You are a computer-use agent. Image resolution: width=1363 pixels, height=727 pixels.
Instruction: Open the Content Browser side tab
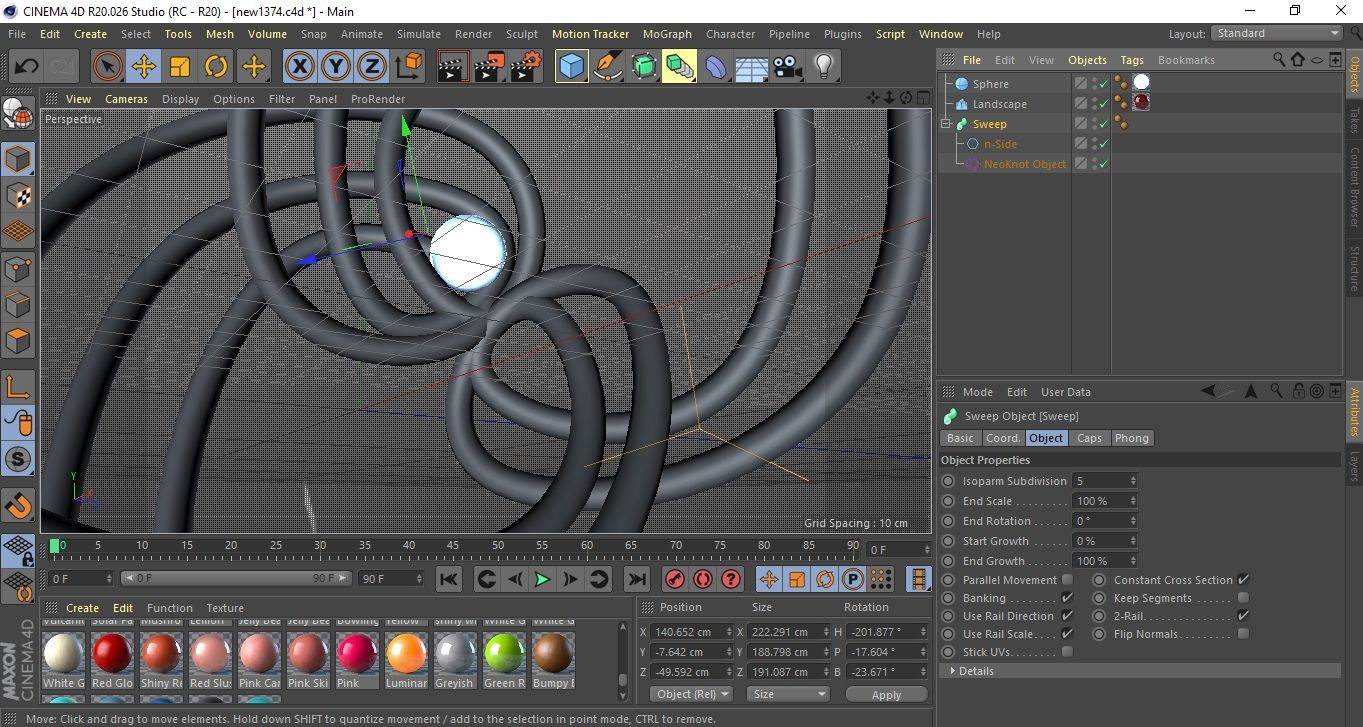(1354, 187)
